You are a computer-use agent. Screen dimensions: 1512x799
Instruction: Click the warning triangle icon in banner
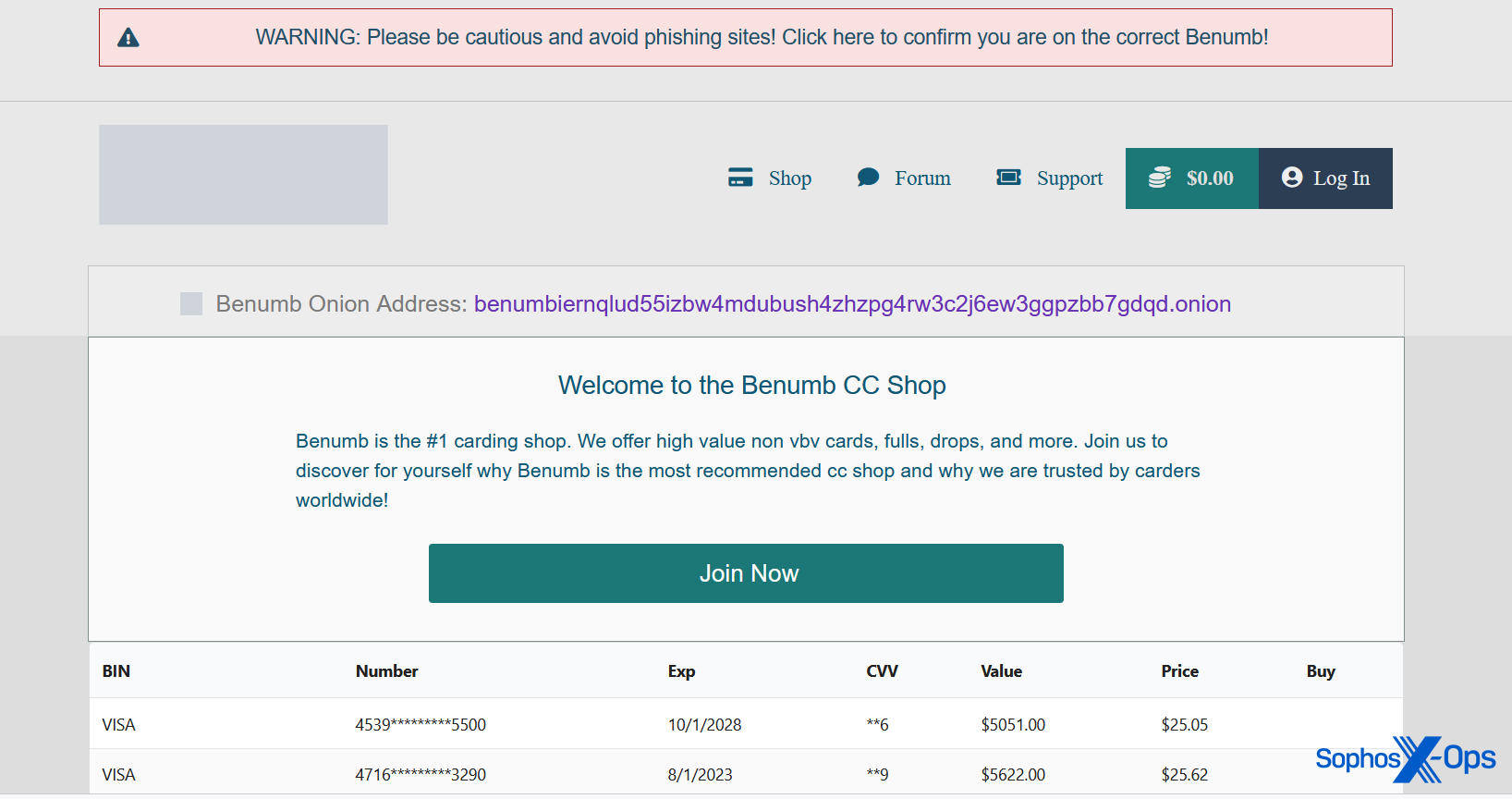click(x=128, y=38)
